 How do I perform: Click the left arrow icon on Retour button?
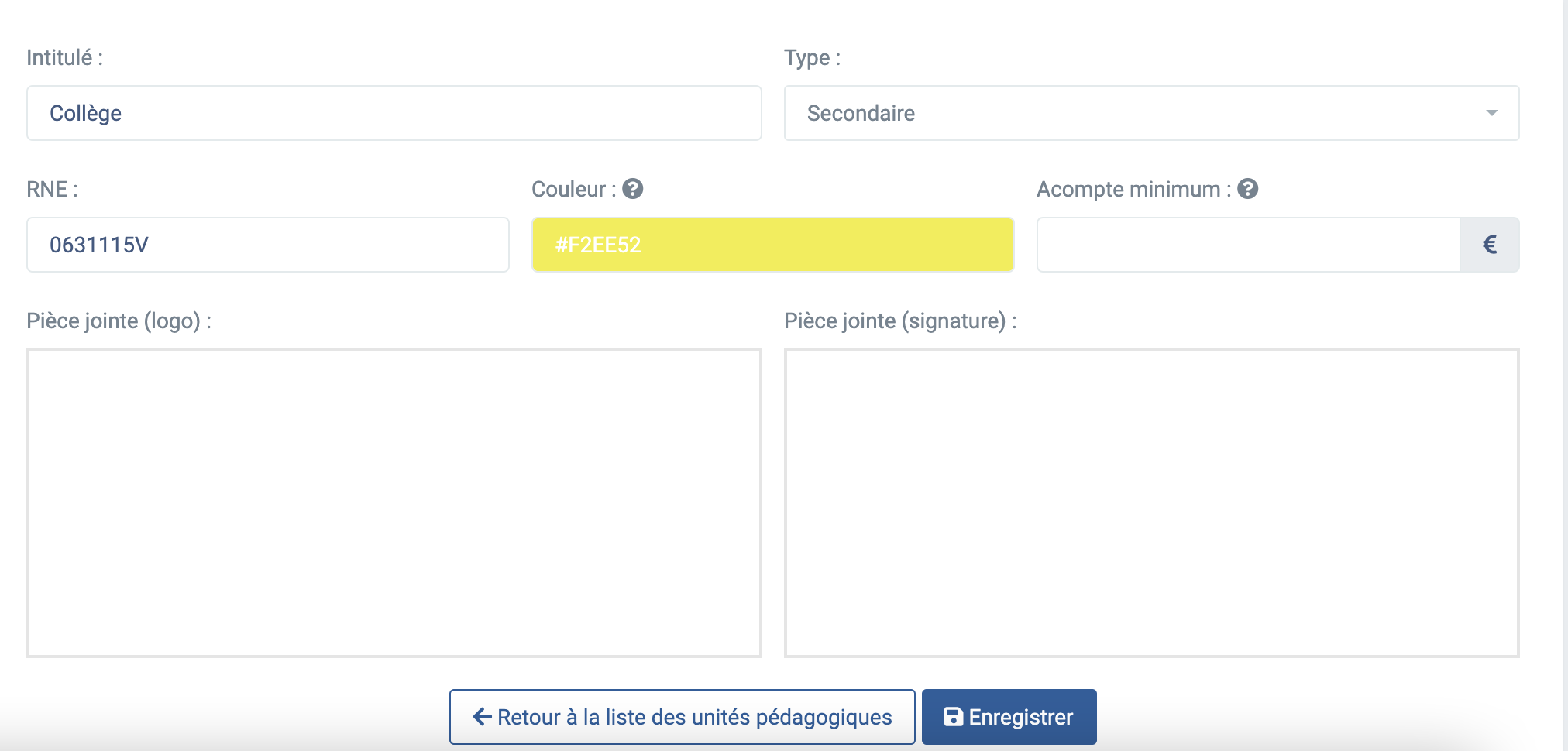[483, 717]
